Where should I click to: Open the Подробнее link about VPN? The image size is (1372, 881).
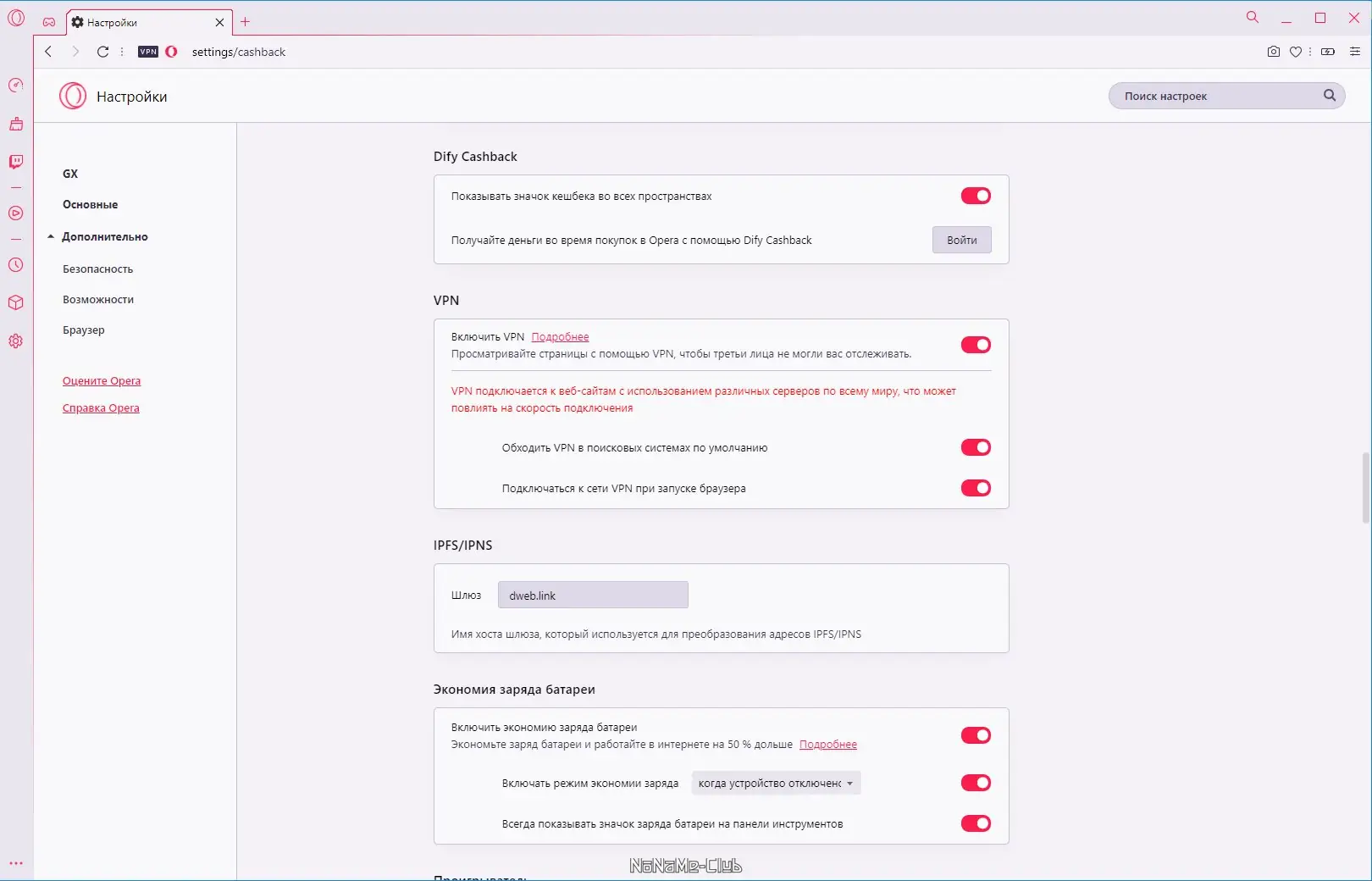pyautogui.click(x=561, y=337)
